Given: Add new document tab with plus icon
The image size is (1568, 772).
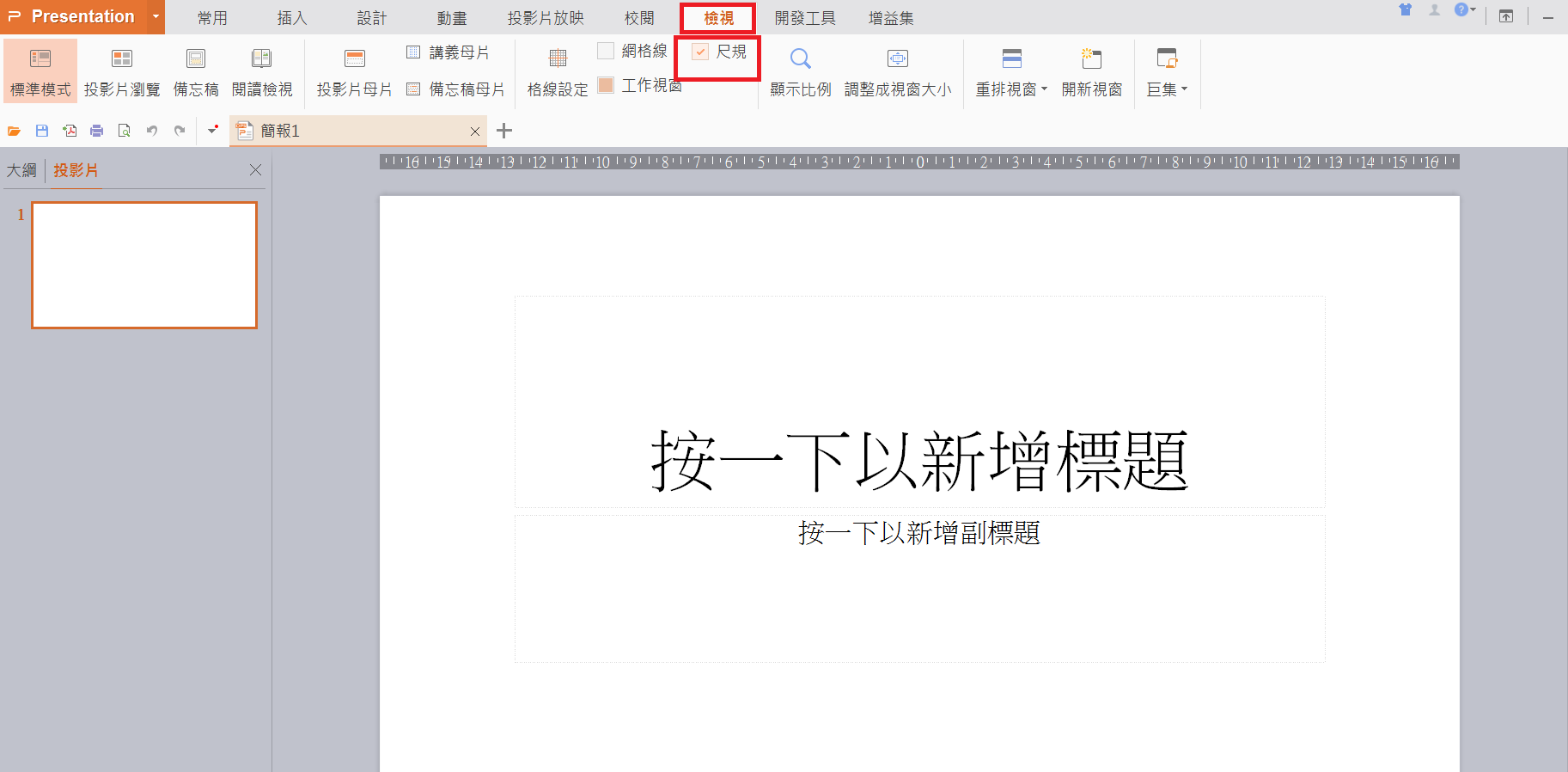Looking at the screenshot, I should (x=504, y=131).
